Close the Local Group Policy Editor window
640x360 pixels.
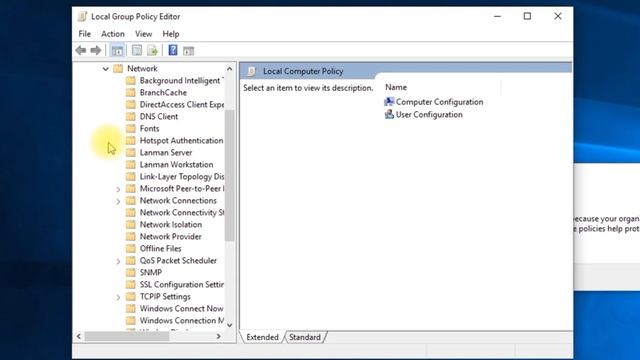point(558,16)
